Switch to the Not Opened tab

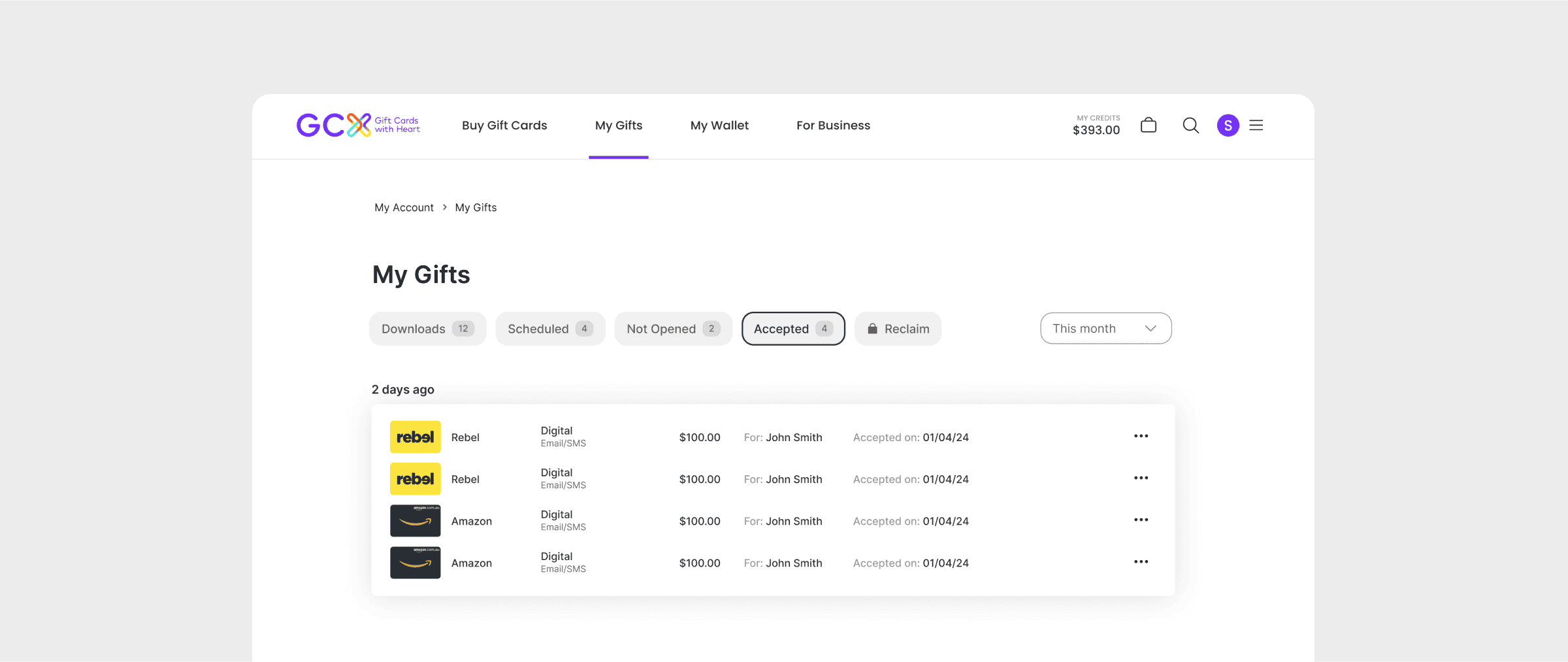pos(673,329)
